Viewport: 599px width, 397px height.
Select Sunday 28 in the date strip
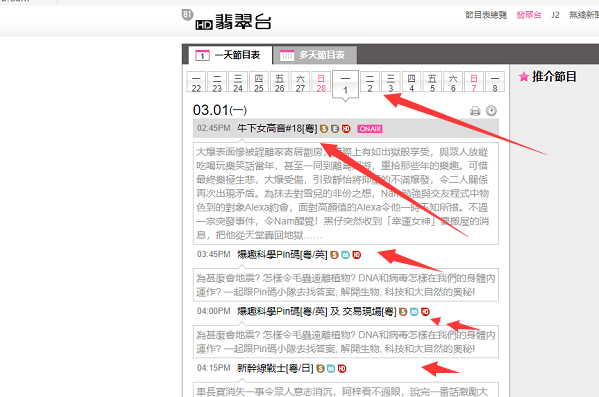[x=321, y=82]
